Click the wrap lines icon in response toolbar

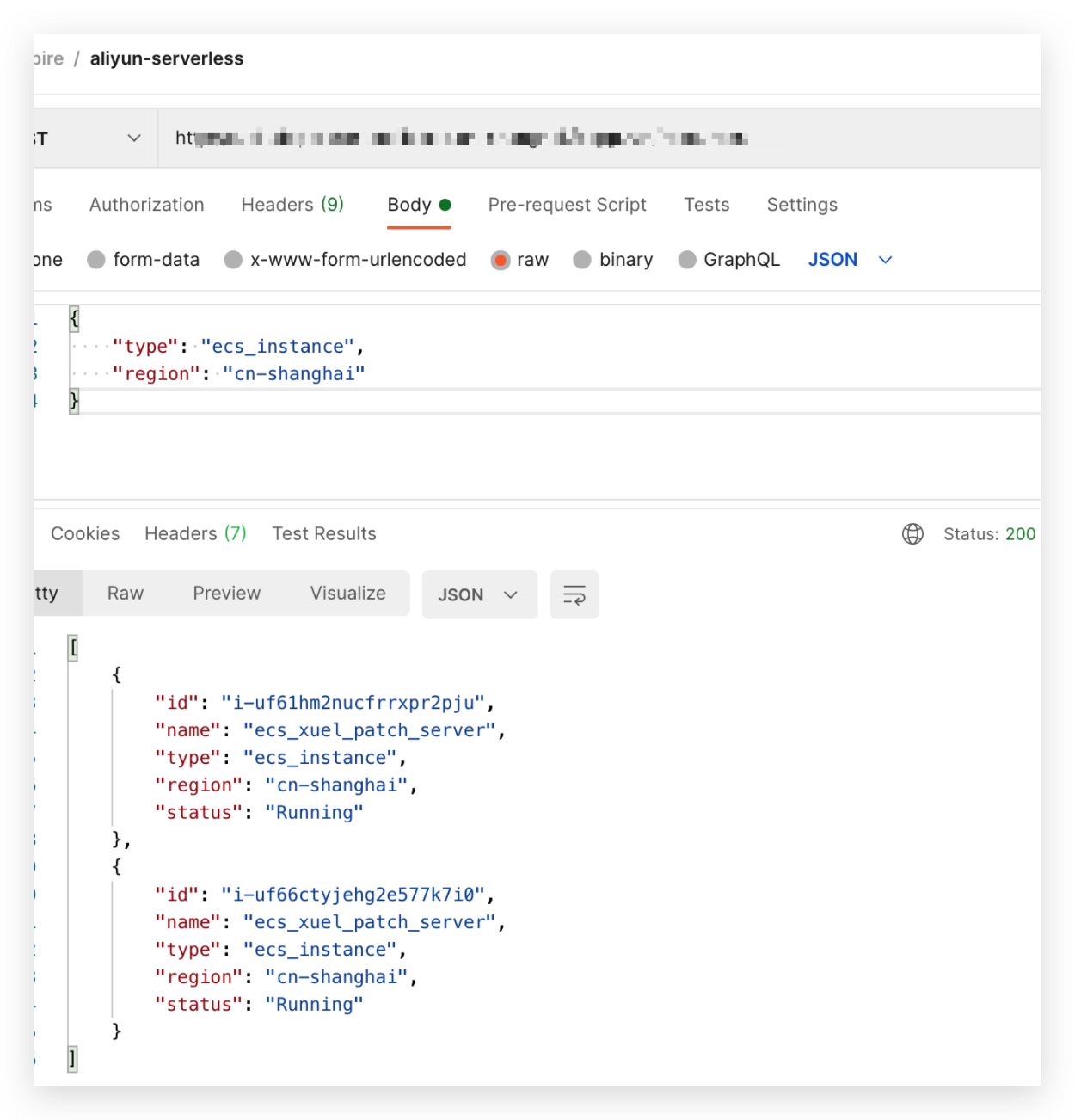pyautogui.click(x=574, y=594)
